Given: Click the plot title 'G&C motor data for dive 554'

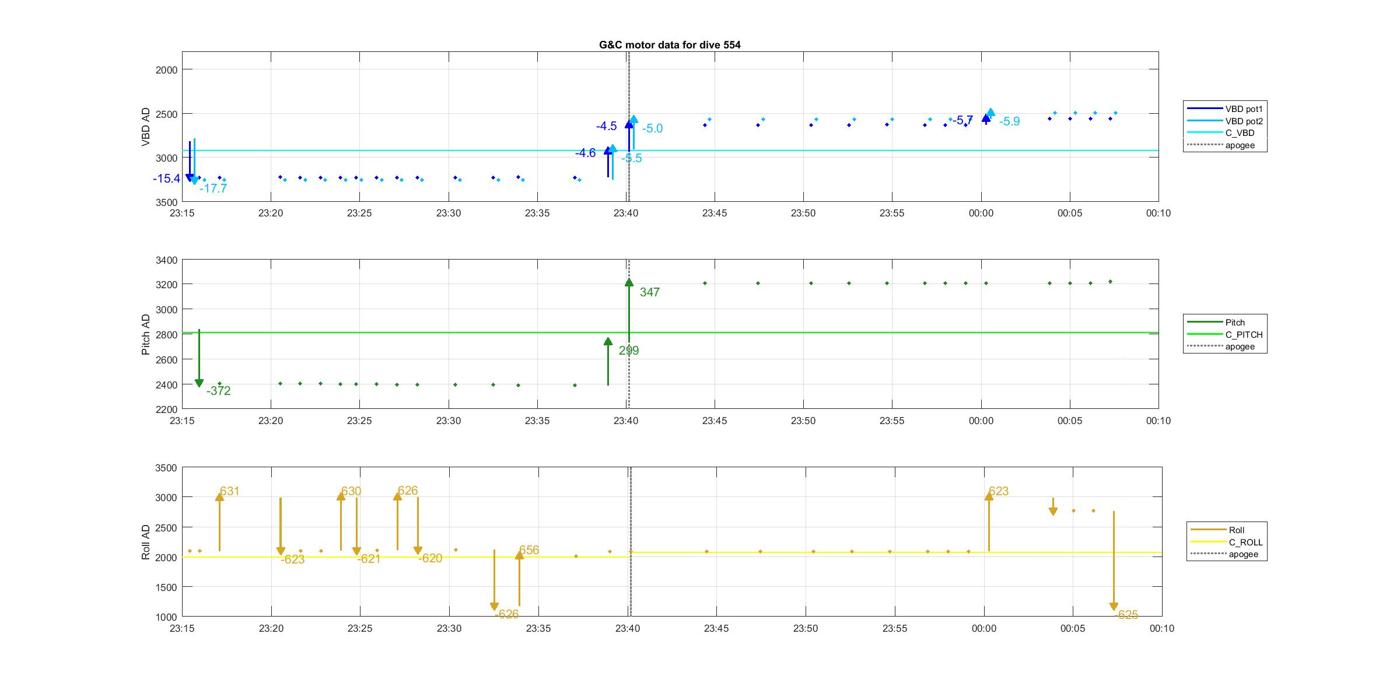Looking at the screenshot, I should click(x=670, y=45).
